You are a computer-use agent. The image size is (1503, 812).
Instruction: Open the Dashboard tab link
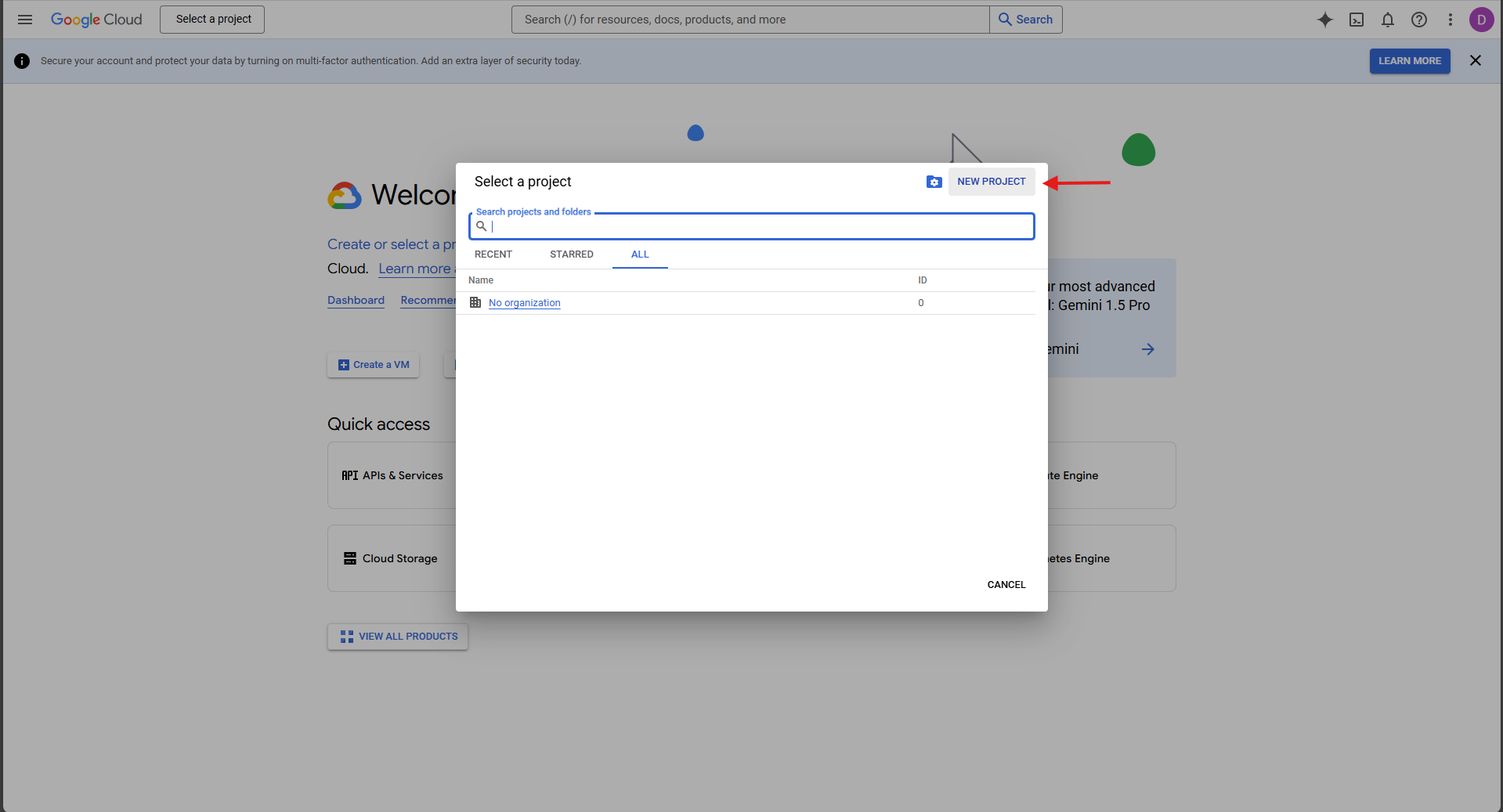(356, 301)
